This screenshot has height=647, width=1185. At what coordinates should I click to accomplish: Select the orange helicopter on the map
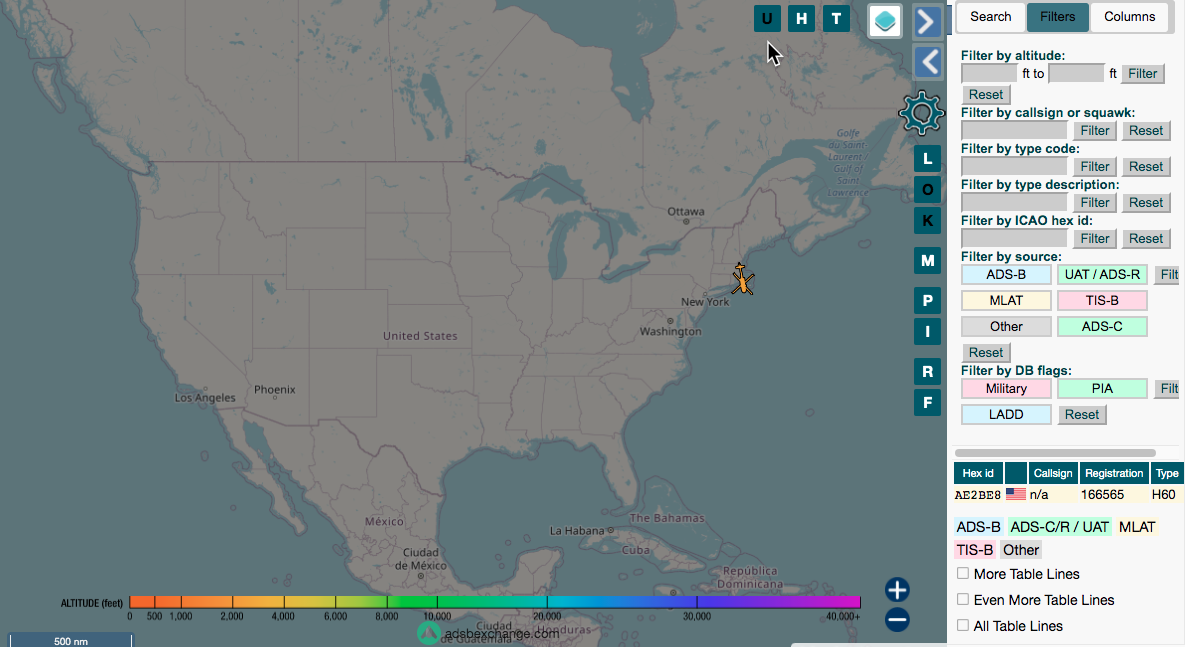click(742, 279)
